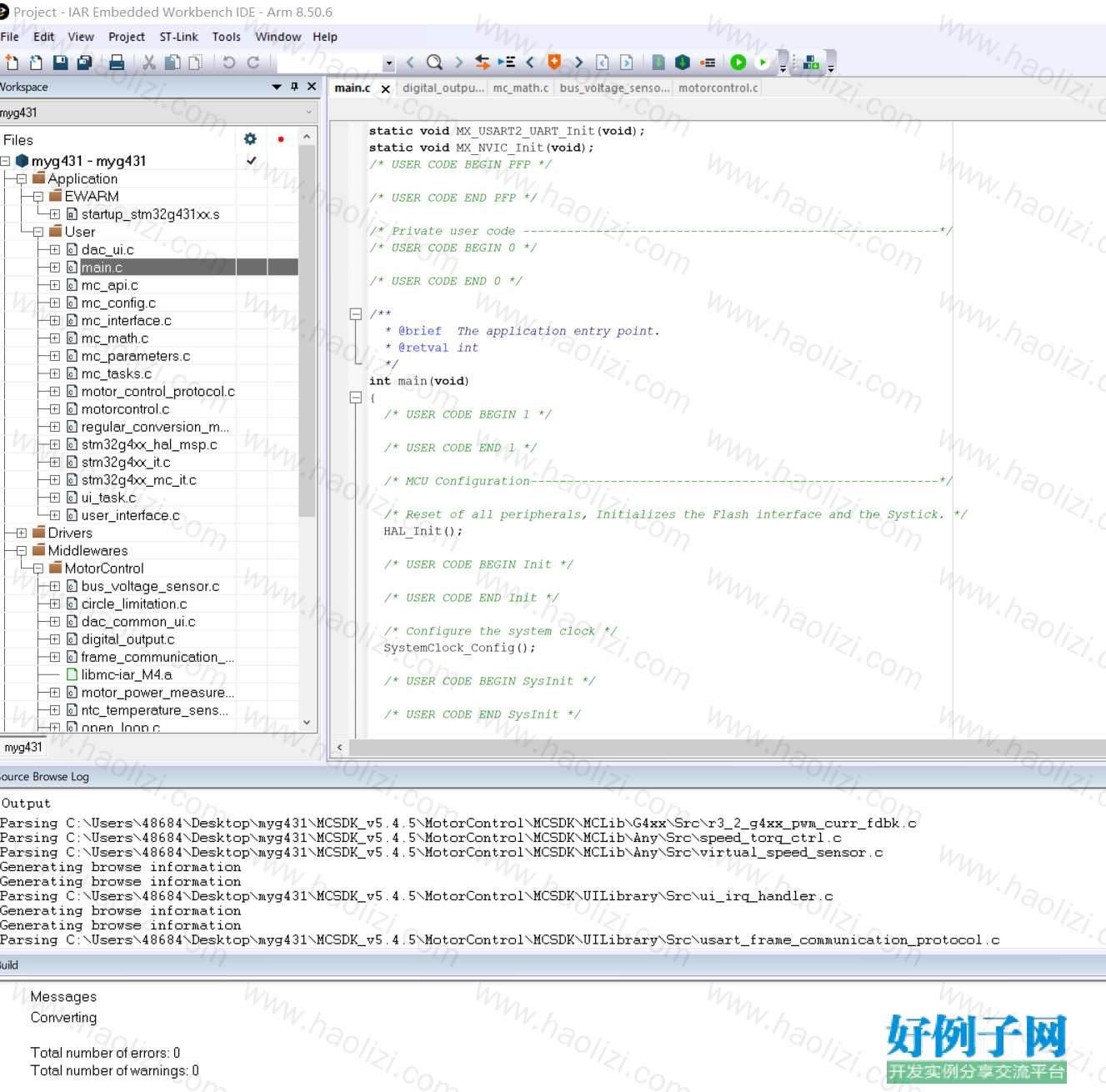Open workspace options gear icon
The image size is (1106, 1092).
click(x=250, y=139)
